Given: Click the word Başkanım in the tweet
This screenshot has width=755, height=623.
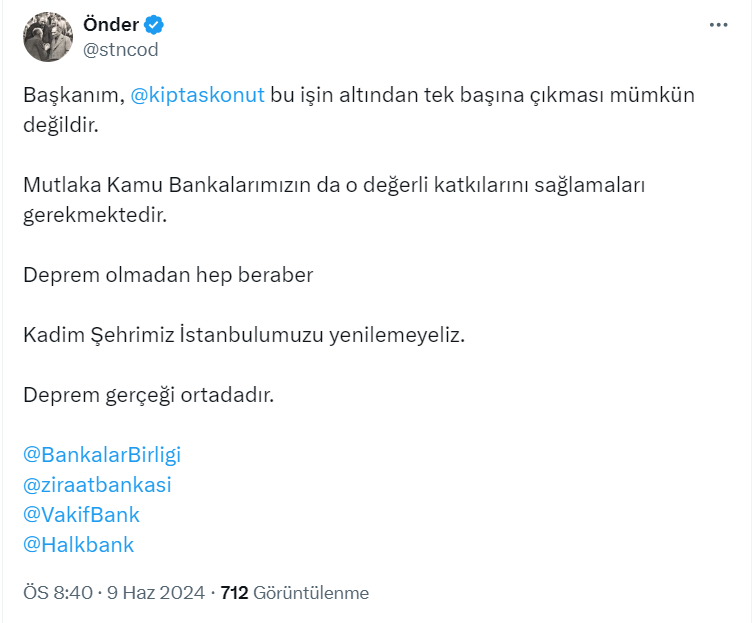Looking at the screenshot, I should click(72, 95).
